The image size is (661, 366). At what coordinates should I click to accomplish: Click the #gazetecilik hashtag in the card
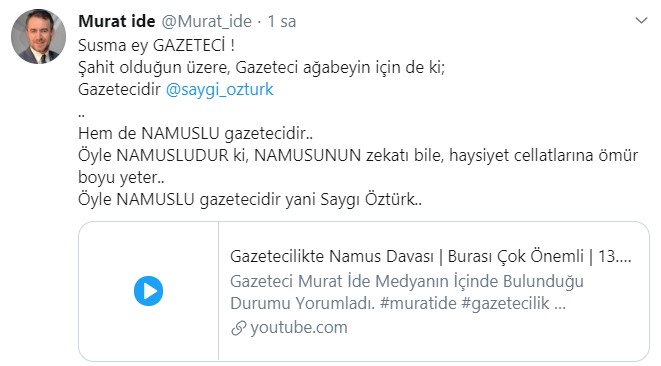point(505,304)
